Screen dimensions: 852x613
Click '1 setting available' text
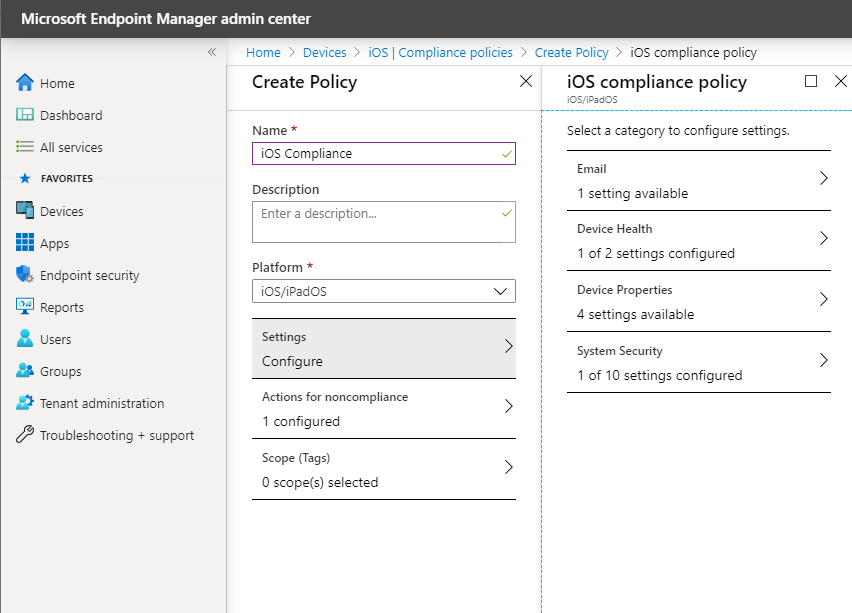point(632,193)
